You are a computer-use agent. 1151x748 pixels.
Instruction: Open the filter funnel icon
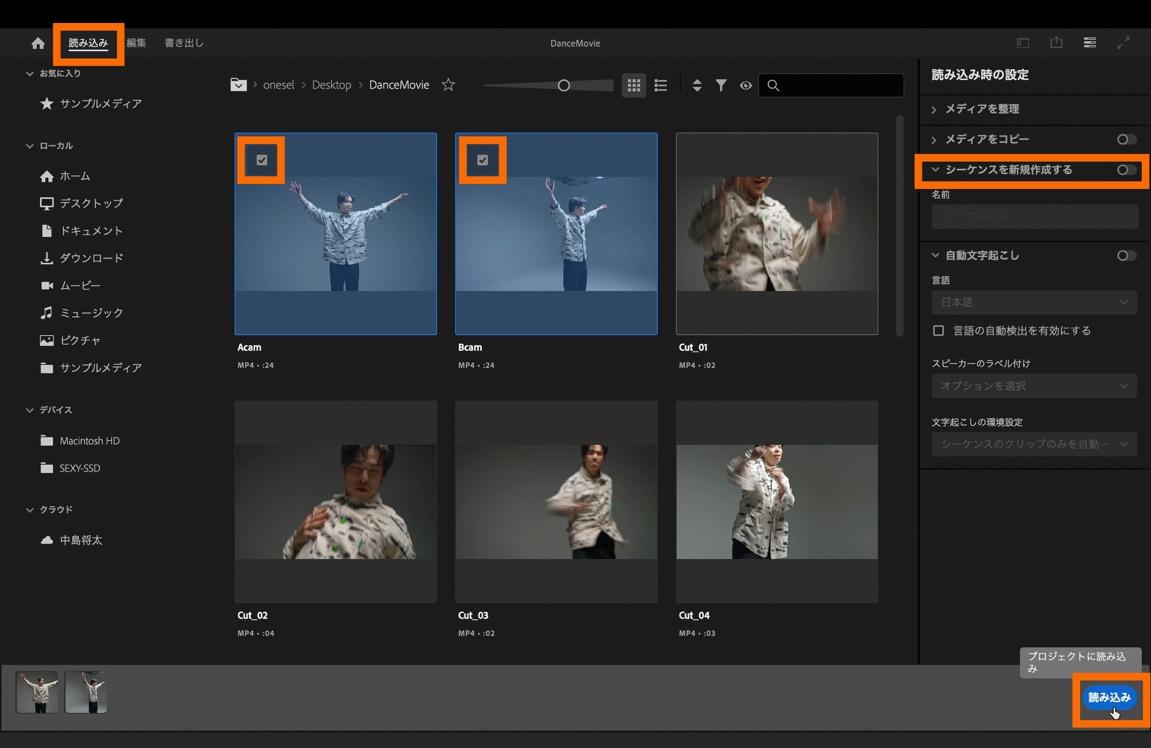click(x=721, y=86)
